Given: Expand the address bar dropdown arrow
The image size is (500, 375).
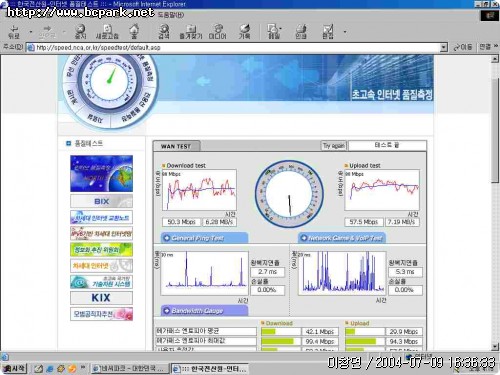Looking at the screenshot, I should pos(443,48).
